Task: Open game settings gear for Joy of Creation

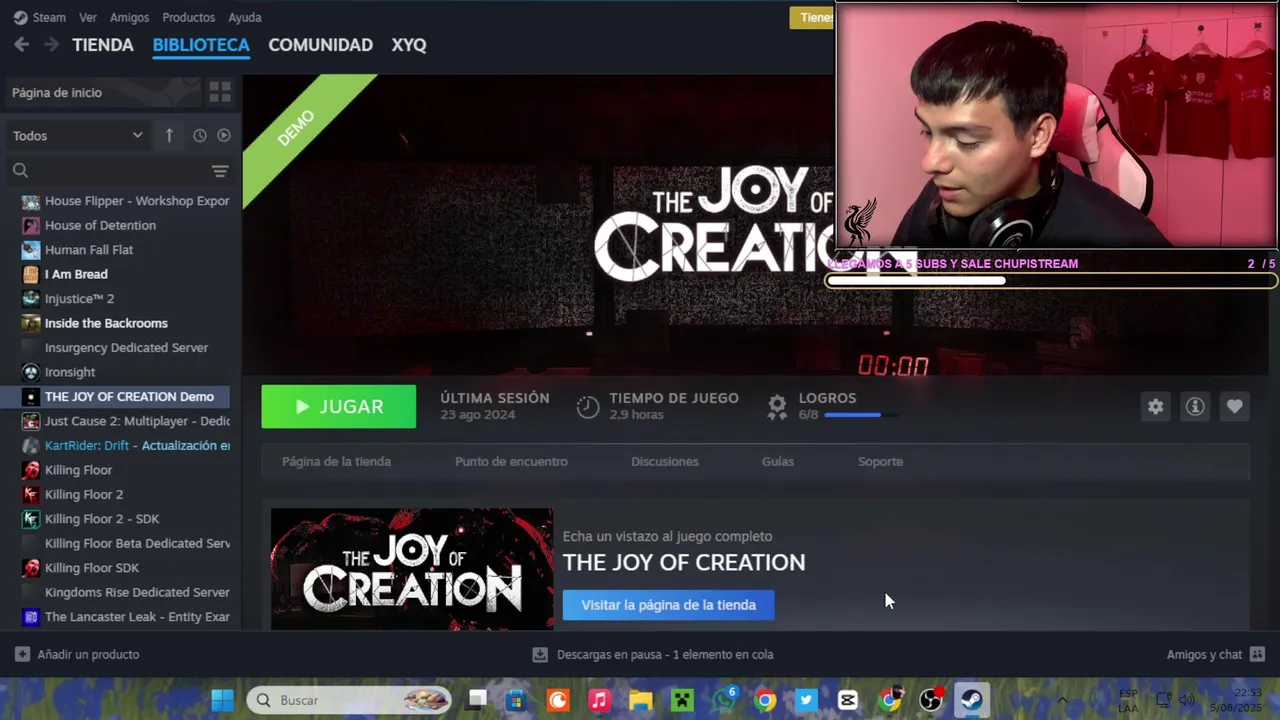Action: click(x=1155, y=406)
